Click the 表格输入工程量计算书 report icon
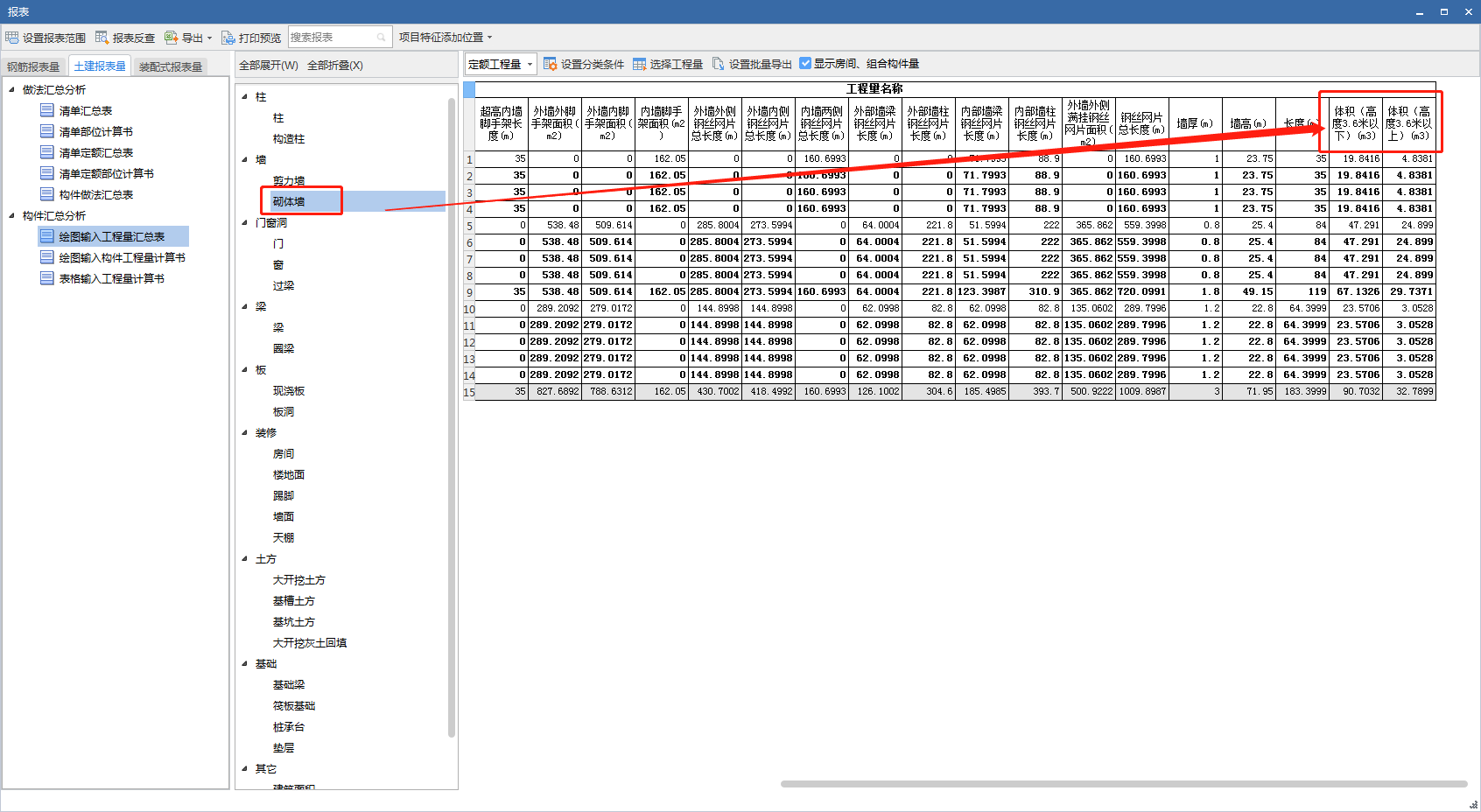Image resolution: width=1481 pixels, height=812 pixels. point(47,278)
